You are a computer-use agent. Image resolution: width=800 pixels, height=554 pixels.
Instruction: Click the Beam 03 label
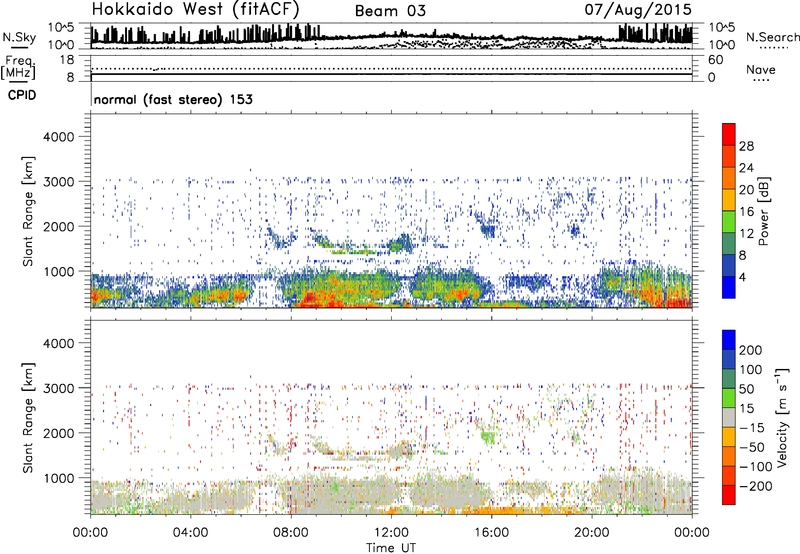tap(390, 11)
